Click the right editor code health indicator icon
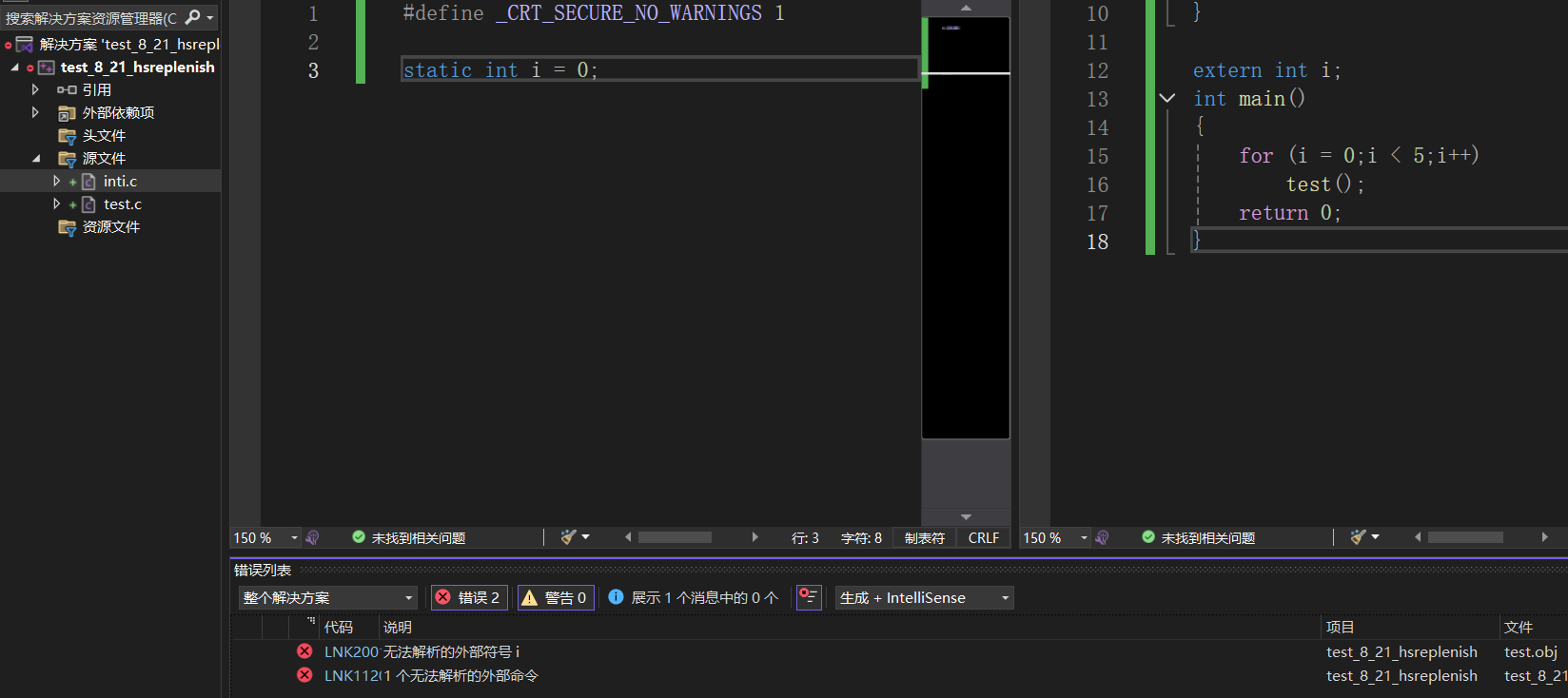This screenshot has width=1568, height=698. coord(1102,538)
